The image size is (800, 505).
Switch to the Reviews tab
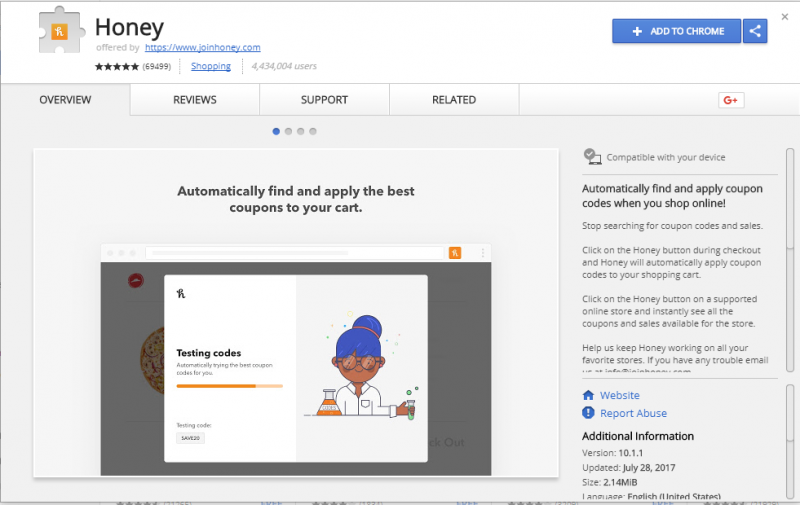[x=195, y=100]
